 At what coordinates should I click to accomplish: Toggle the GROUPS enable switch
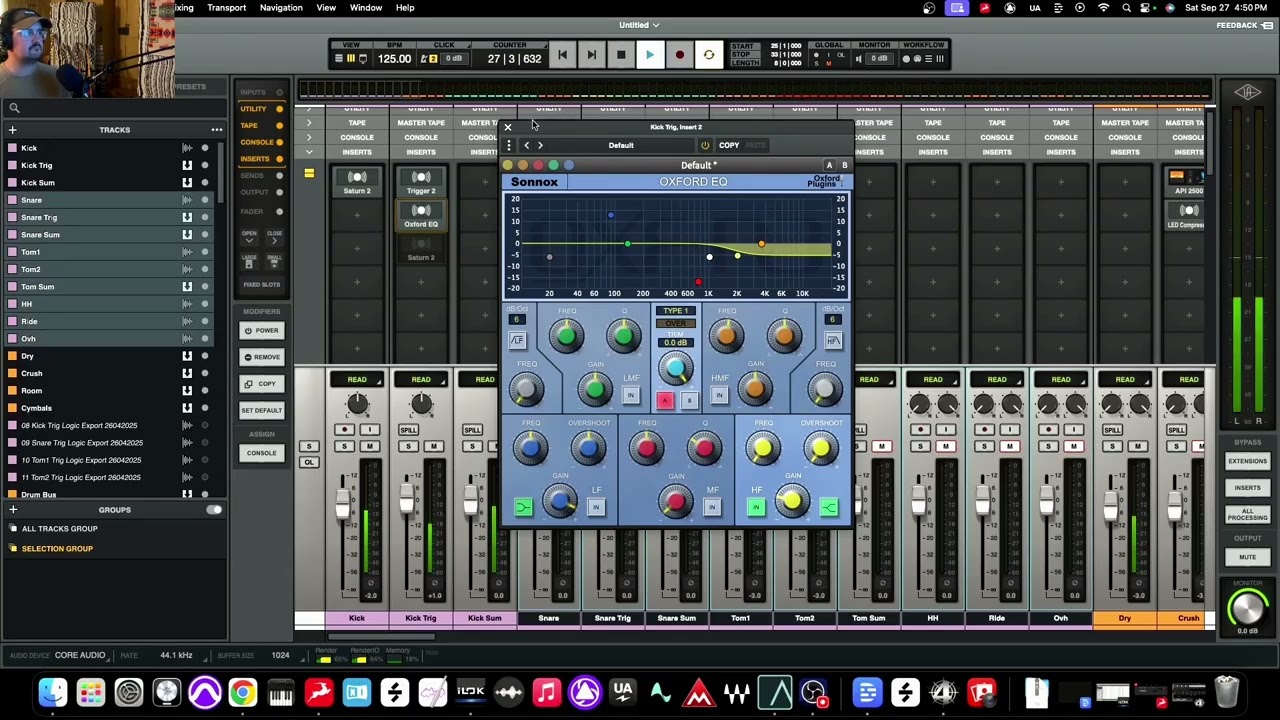(214, 510)
